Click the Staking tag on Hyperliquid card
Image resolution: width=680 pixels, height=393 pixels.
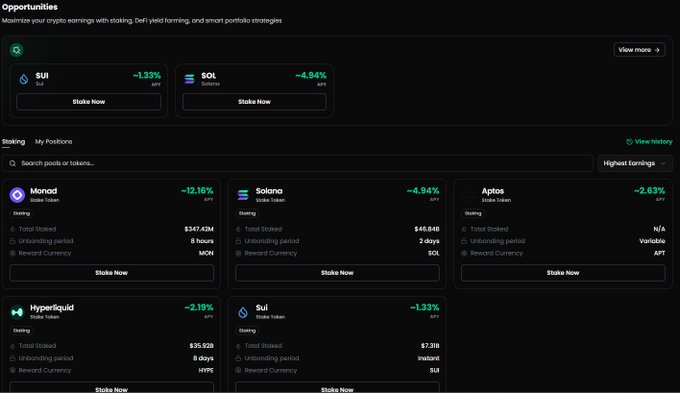tap(21, 331)
